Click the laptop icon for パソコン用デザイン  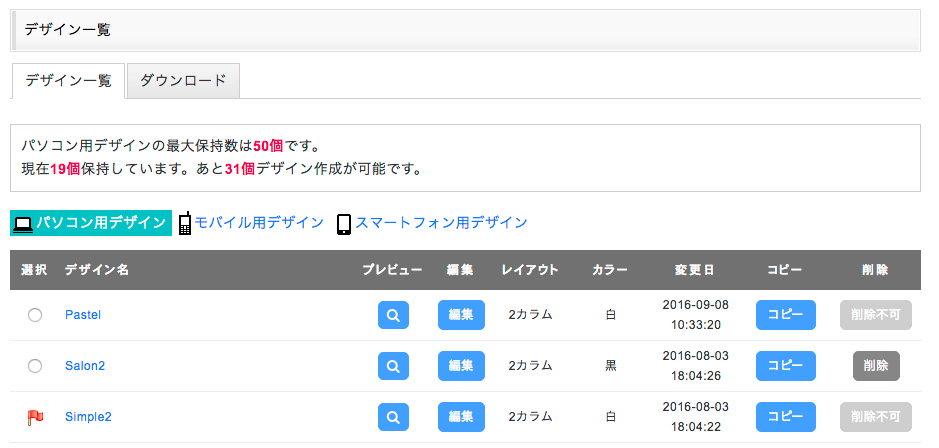pyautogui.click(x=23, y=223)
